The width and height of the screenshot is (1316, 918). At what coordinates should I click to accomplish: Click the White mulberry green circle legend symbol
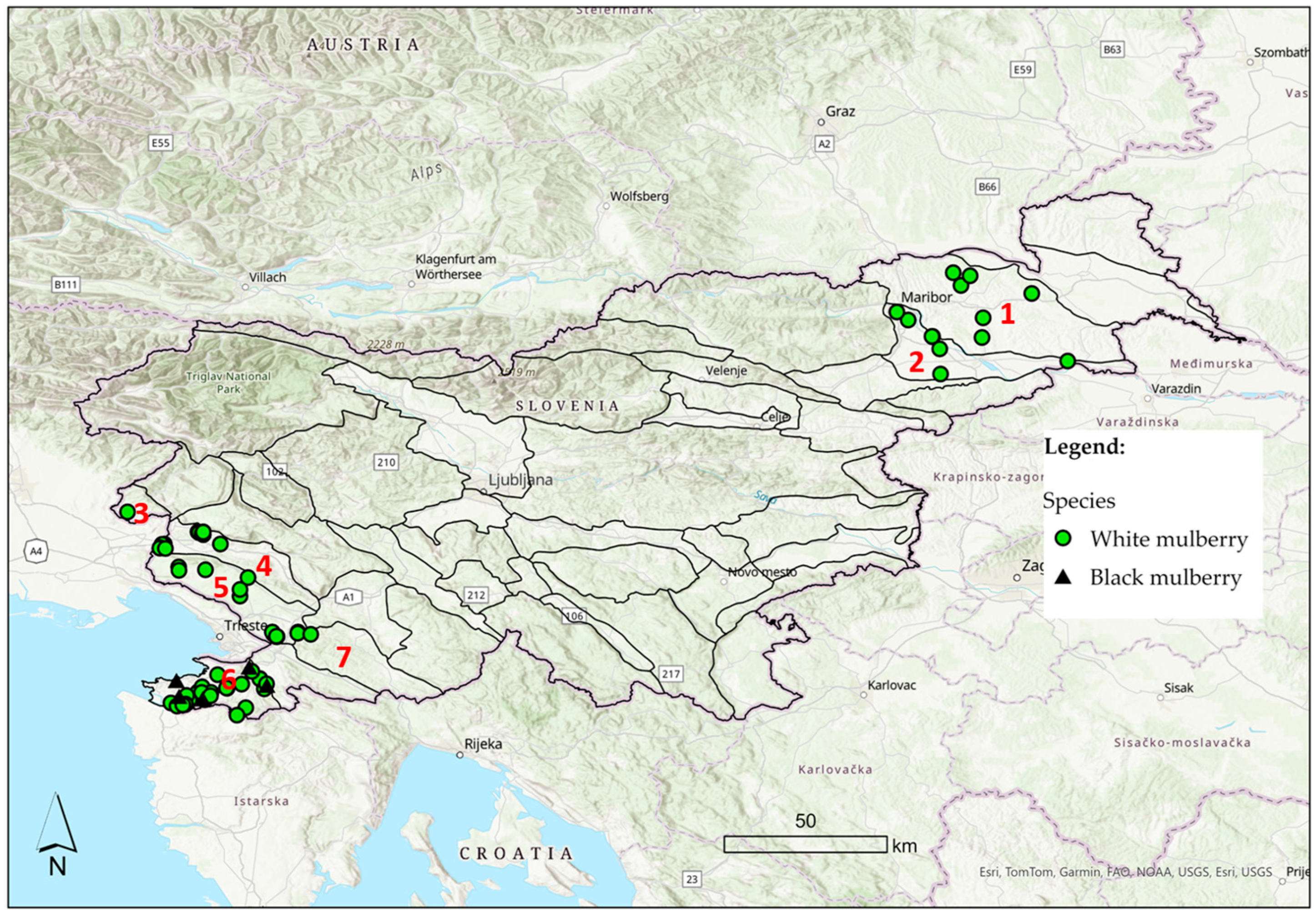1064,539
